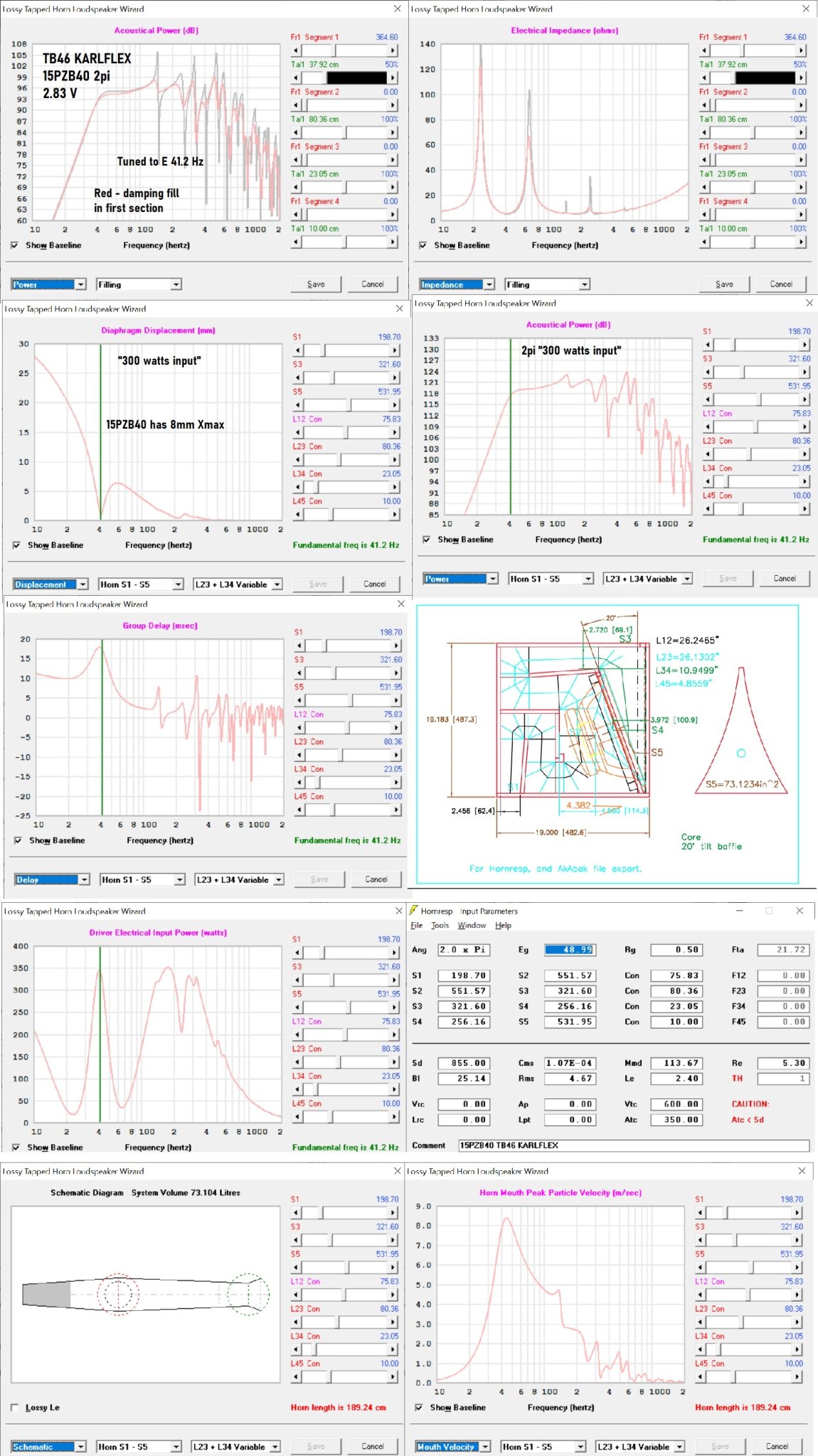Open the Window menu in Hornresp Input Parameters
Image resolution: width=818 pixels, height=1456 pixels.
click(x=472, y=926)
